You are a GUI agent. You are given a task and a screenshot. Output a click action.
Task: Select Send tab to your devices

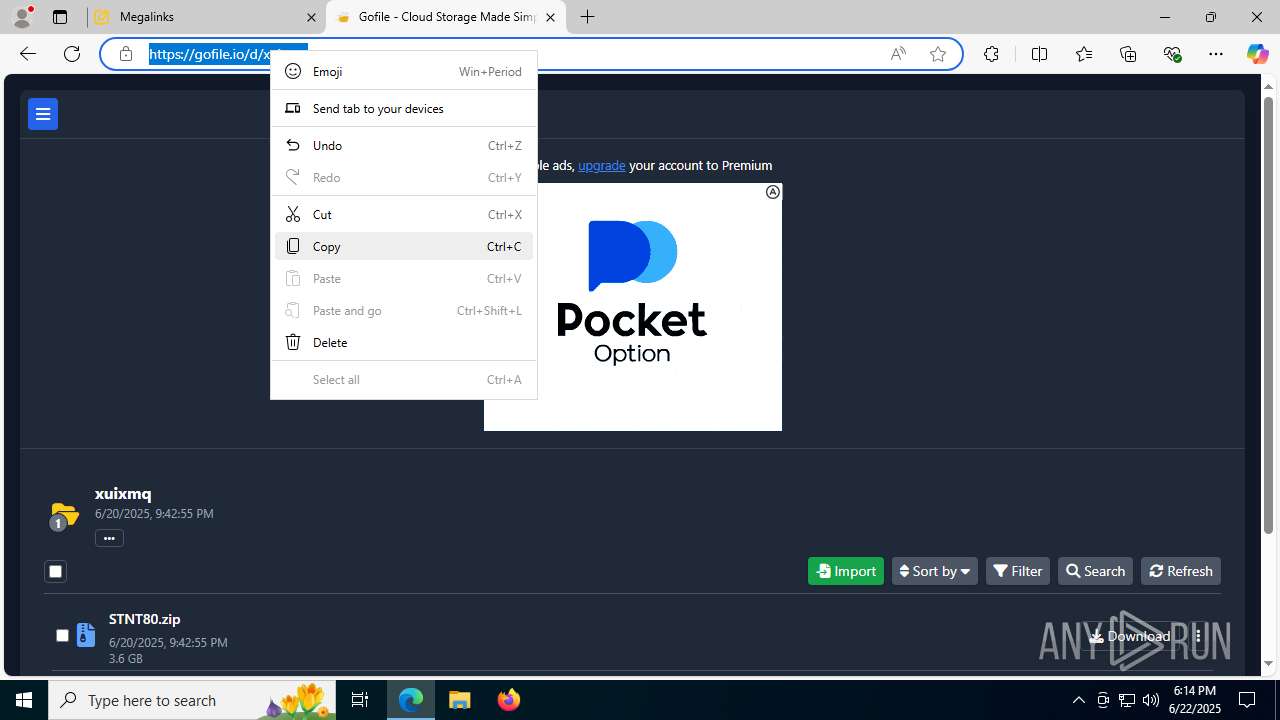pos(404,108)
